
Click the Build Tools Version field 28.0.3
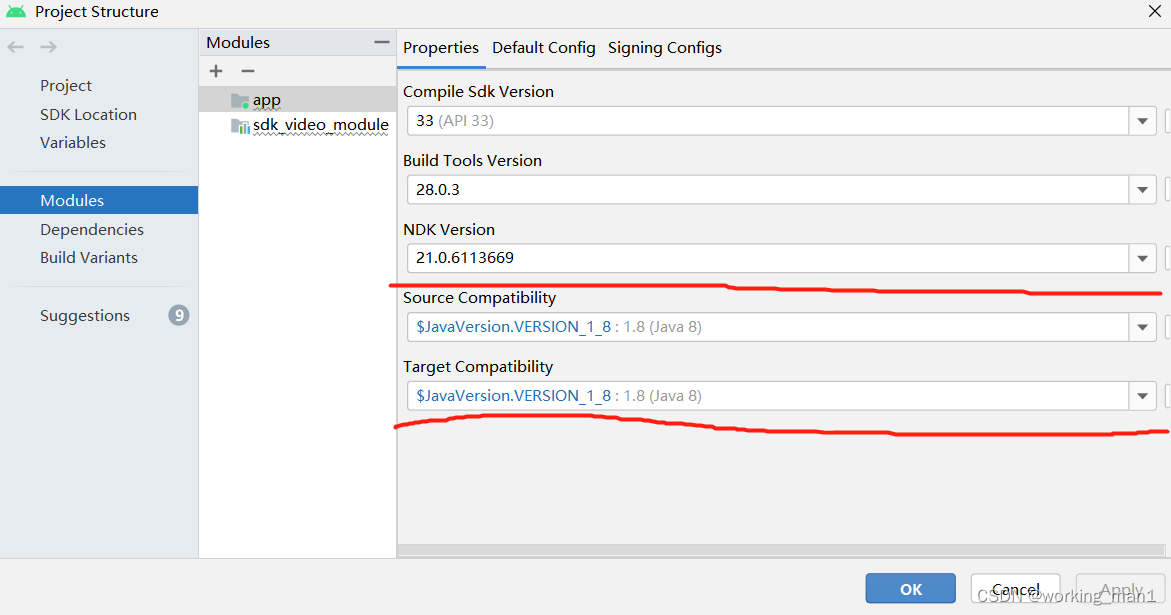tap(768, 190)
